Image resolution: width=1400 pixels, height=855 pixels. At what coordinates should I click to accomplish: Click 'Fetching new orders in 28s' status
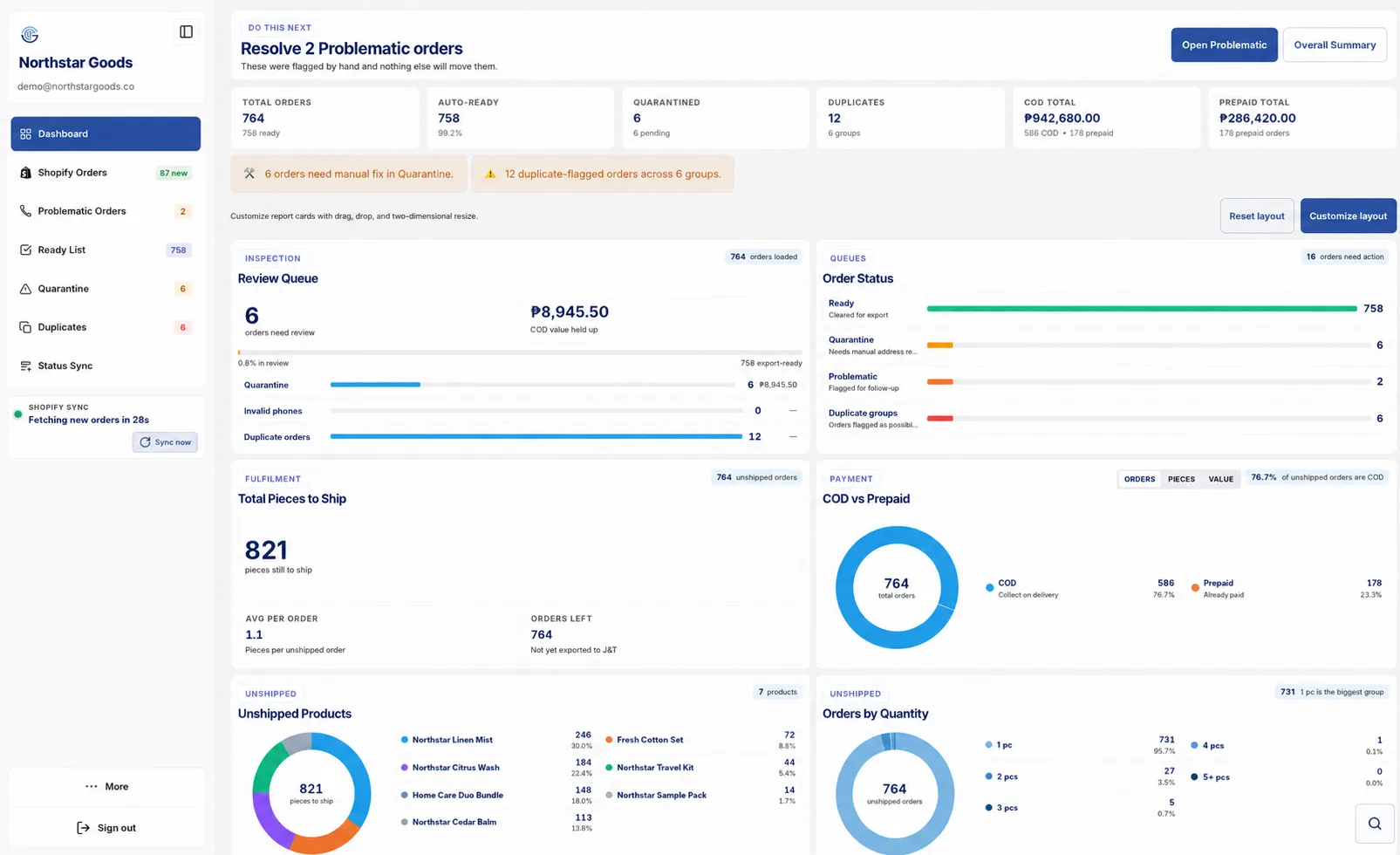click(89, 420)
